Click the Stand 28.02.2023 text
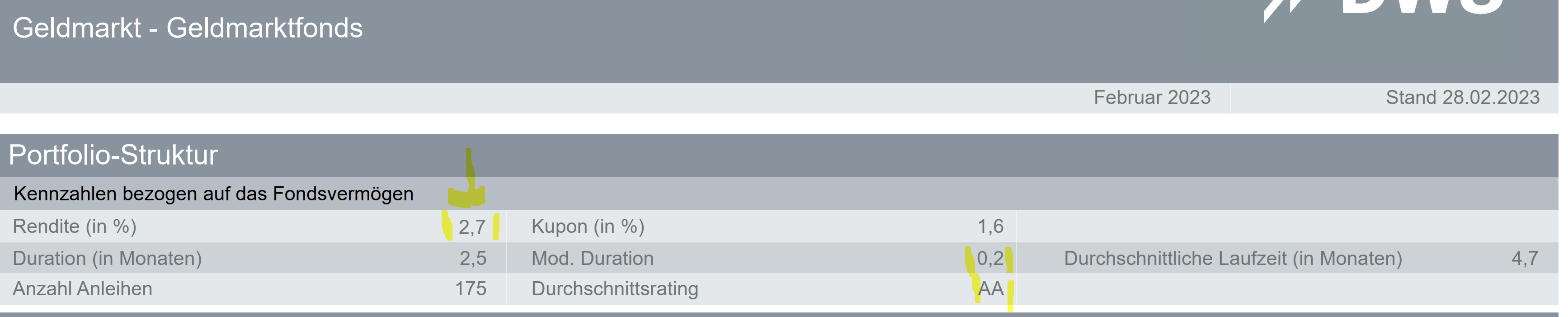This screenshot has width=1568, height=317. (x=1462, y=97)
